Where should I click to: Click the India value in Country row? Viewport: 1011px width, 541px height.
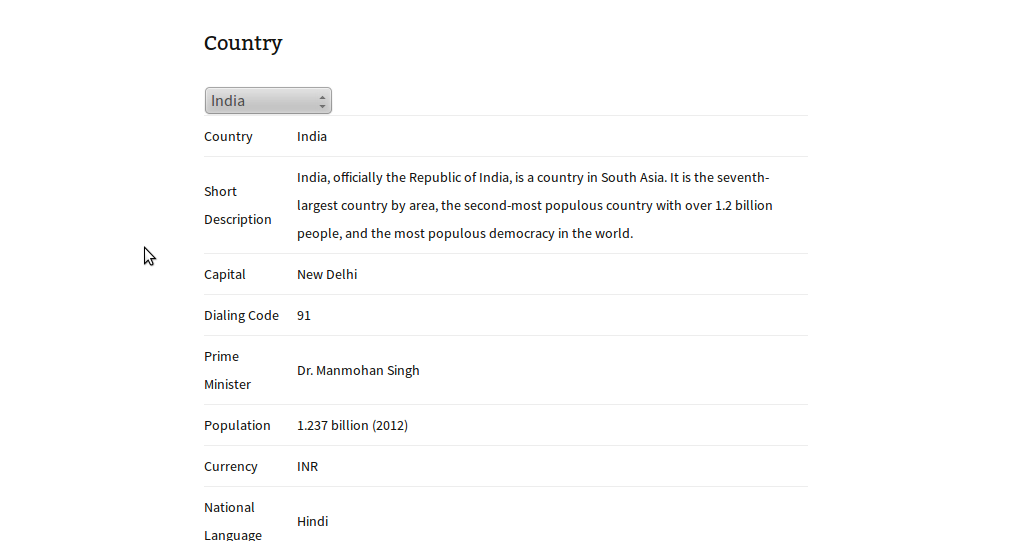(312, 137)
